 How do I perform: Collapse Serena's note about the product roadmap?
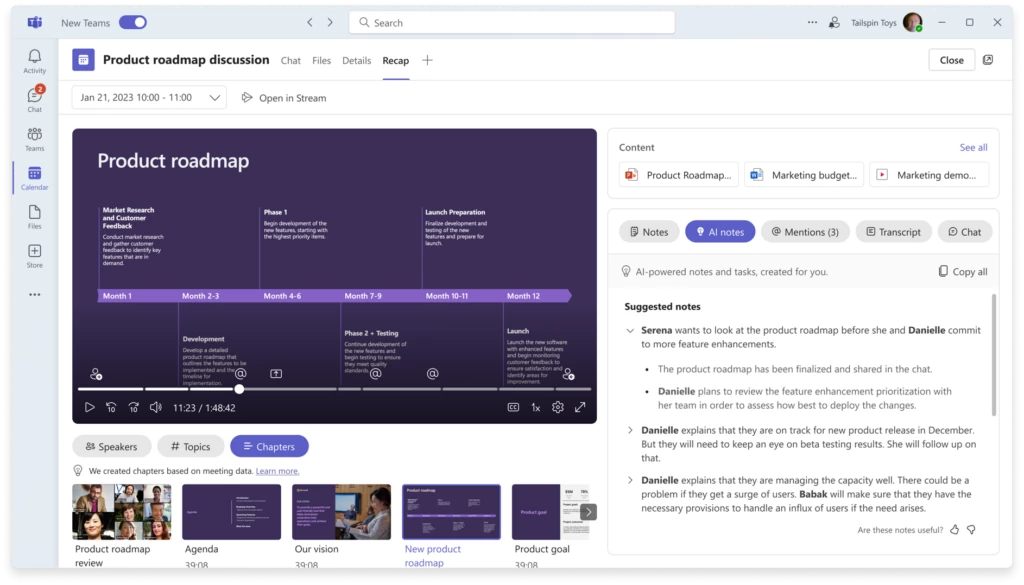628,329
